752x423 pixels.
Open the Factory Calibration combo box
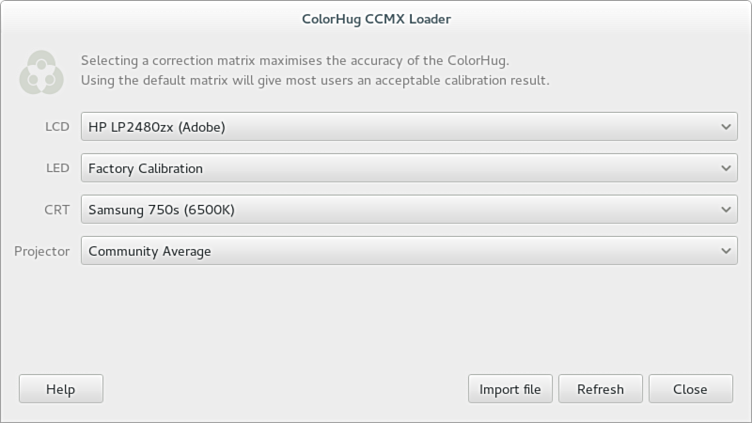point(400,169)
